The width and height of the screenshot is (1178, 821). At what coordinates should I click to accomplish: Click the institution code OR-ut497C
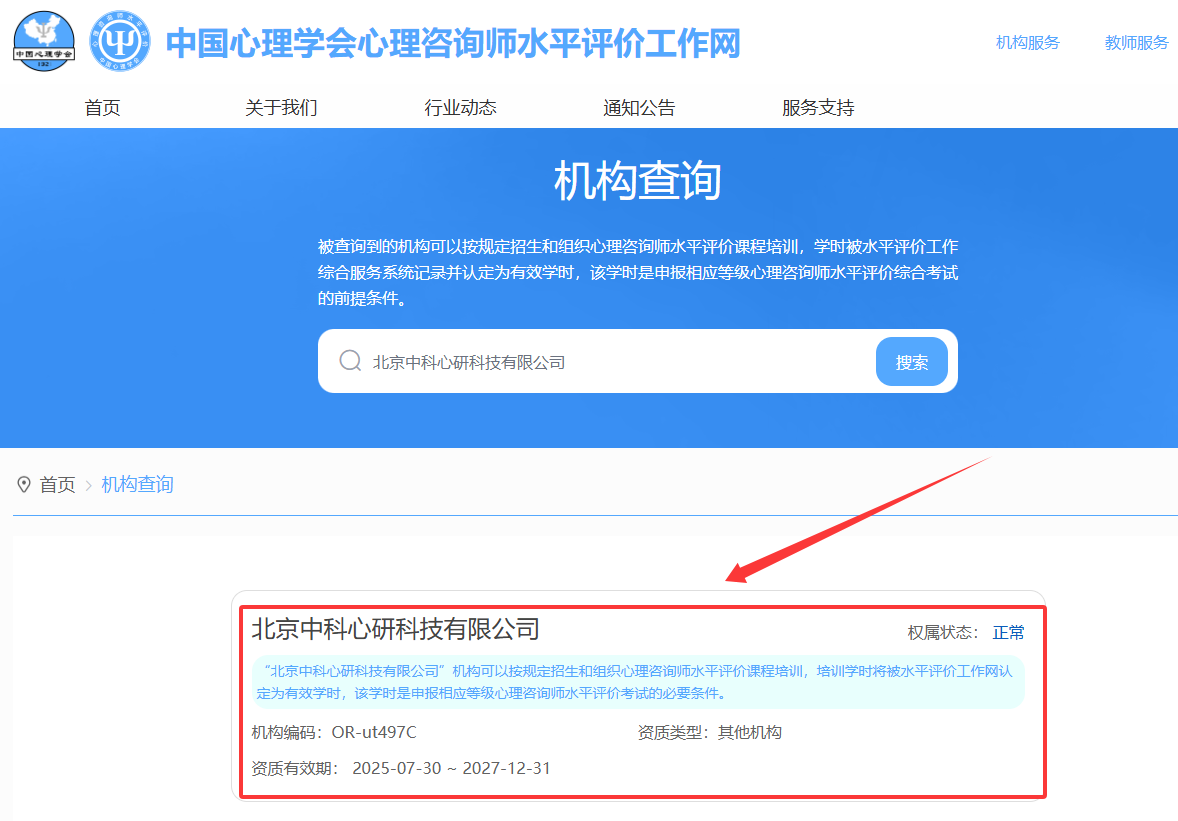(x=374, y=732)
